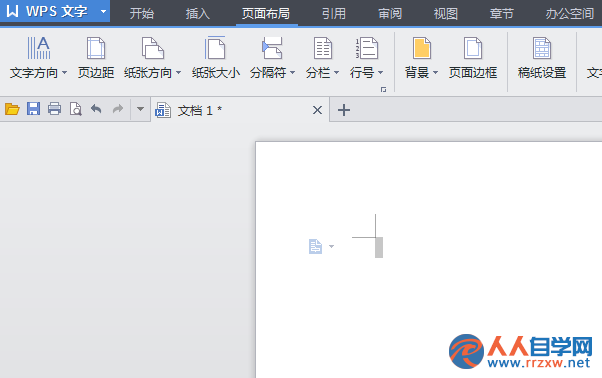Close the 文档 1 document tab

pos(317,111)
